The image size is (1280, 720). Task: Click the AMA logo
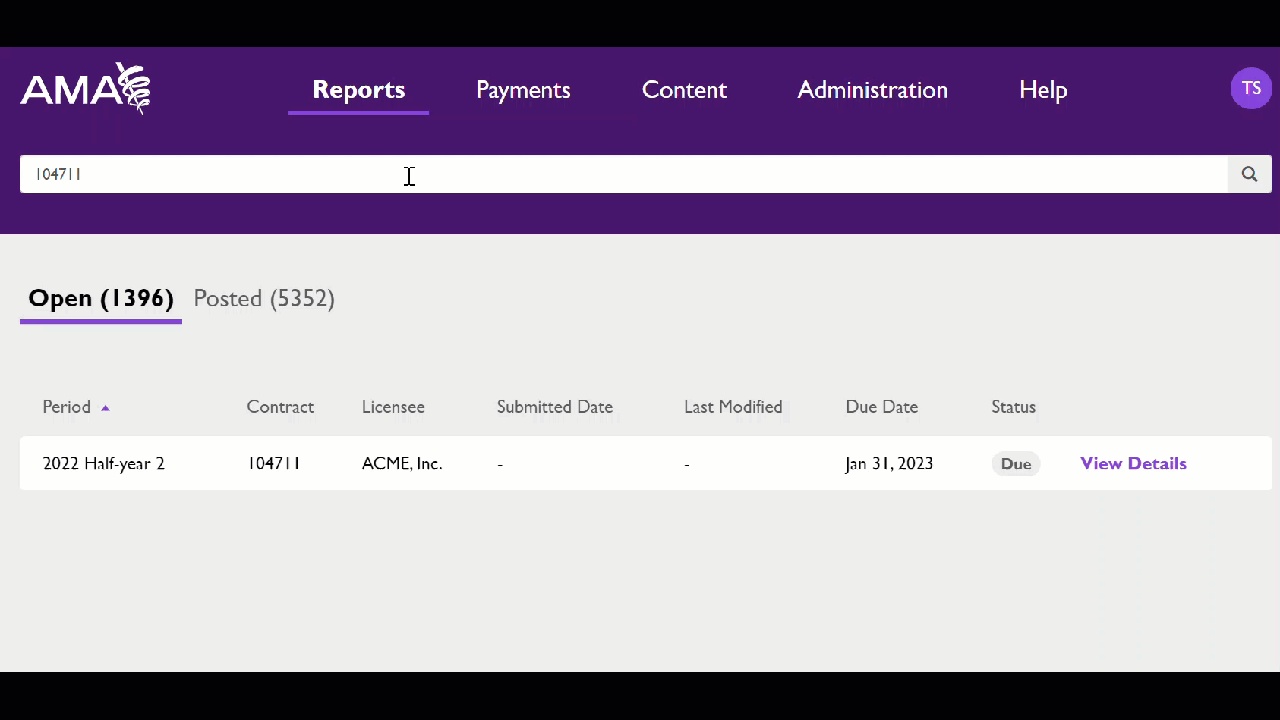pos(85,89)
